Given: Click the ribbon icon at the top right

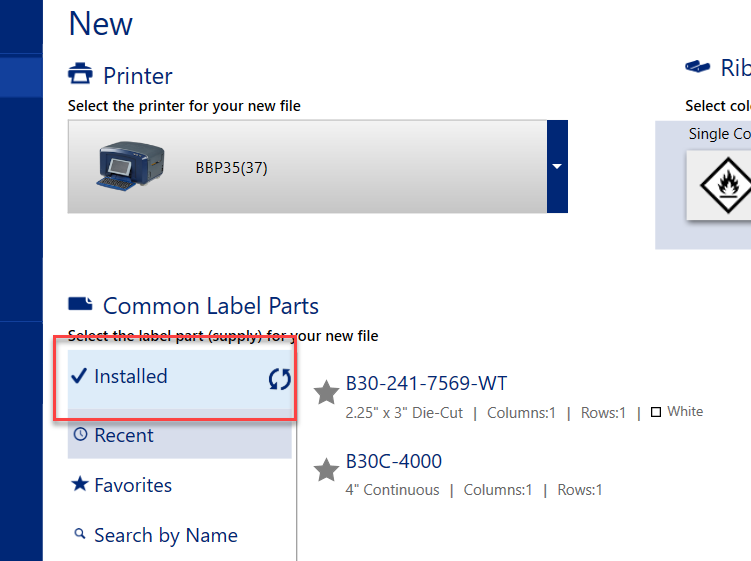Looking at the screenshot, I should [697, 67].
